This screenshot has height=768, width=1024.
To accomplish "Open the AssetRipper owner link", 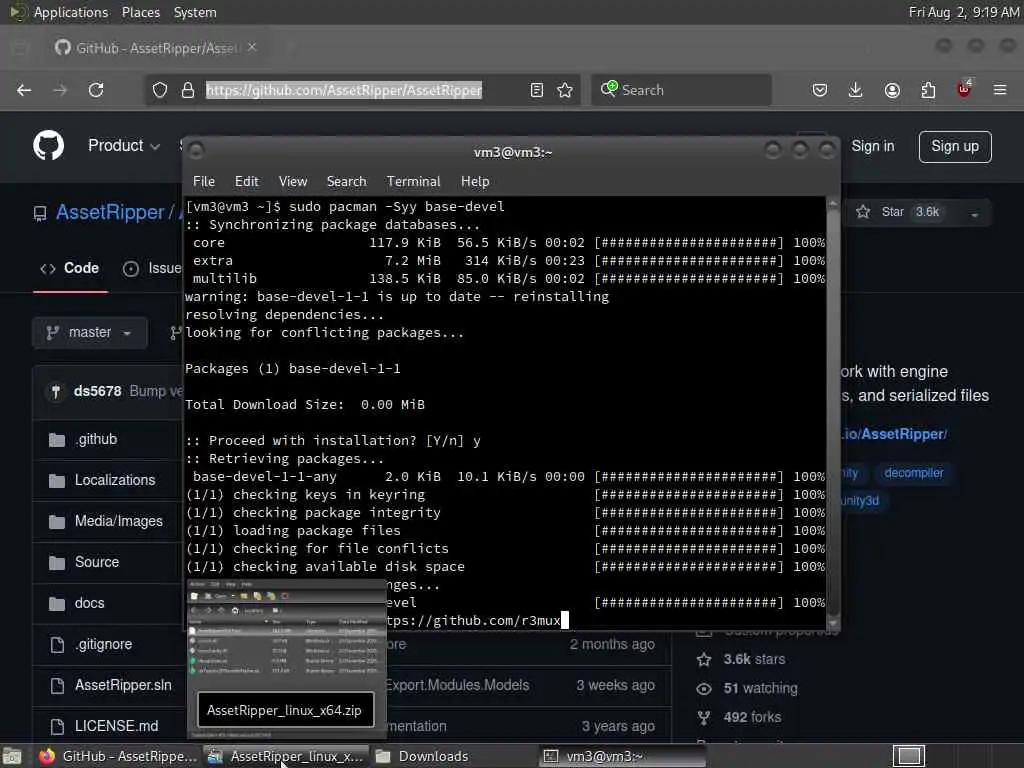I will coord(110,212).
